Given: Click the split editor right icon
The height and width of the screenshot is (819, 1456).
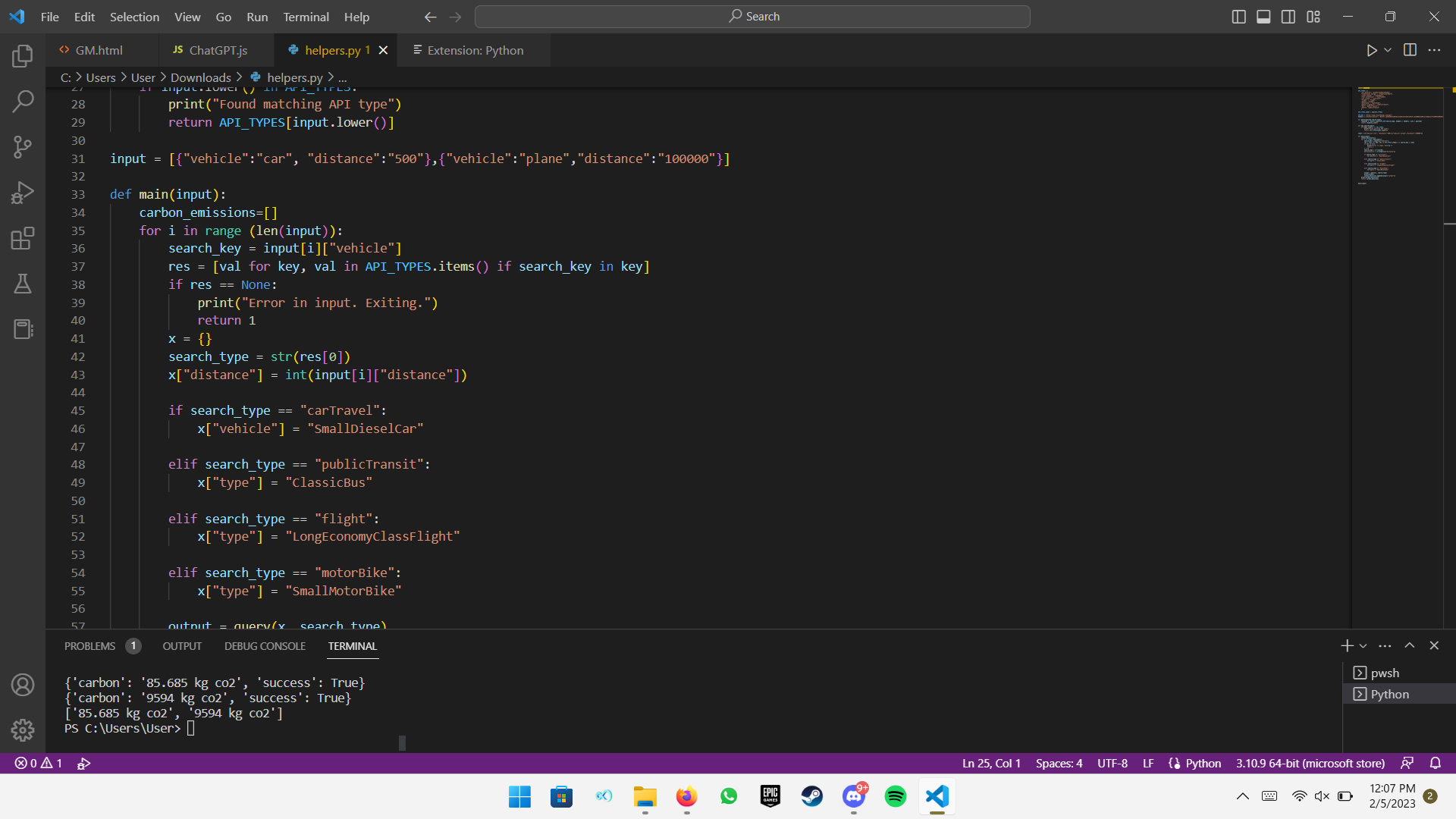Looking at the screenshot, I should pyautogui.click(x=1410, y=50).
